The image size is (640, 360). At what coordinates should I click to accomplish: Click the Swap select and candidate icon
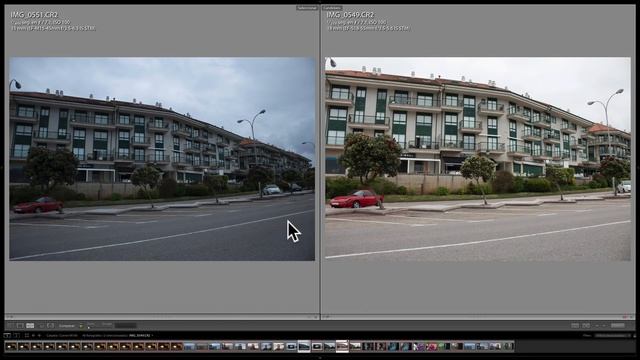coord(575,325)
